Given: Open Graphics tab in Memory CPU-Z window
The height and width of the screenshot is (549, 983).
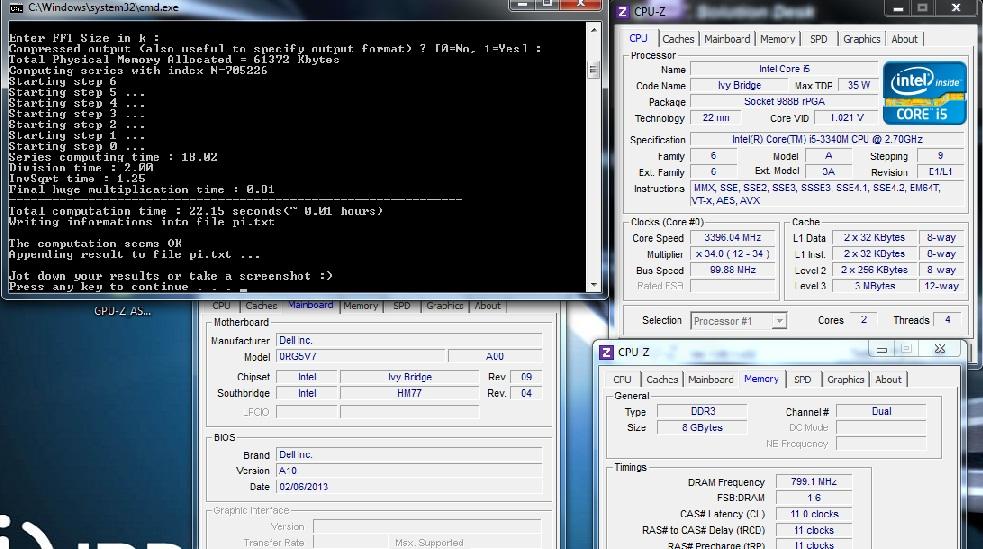Looking at the screenshot, I should 845,379.
